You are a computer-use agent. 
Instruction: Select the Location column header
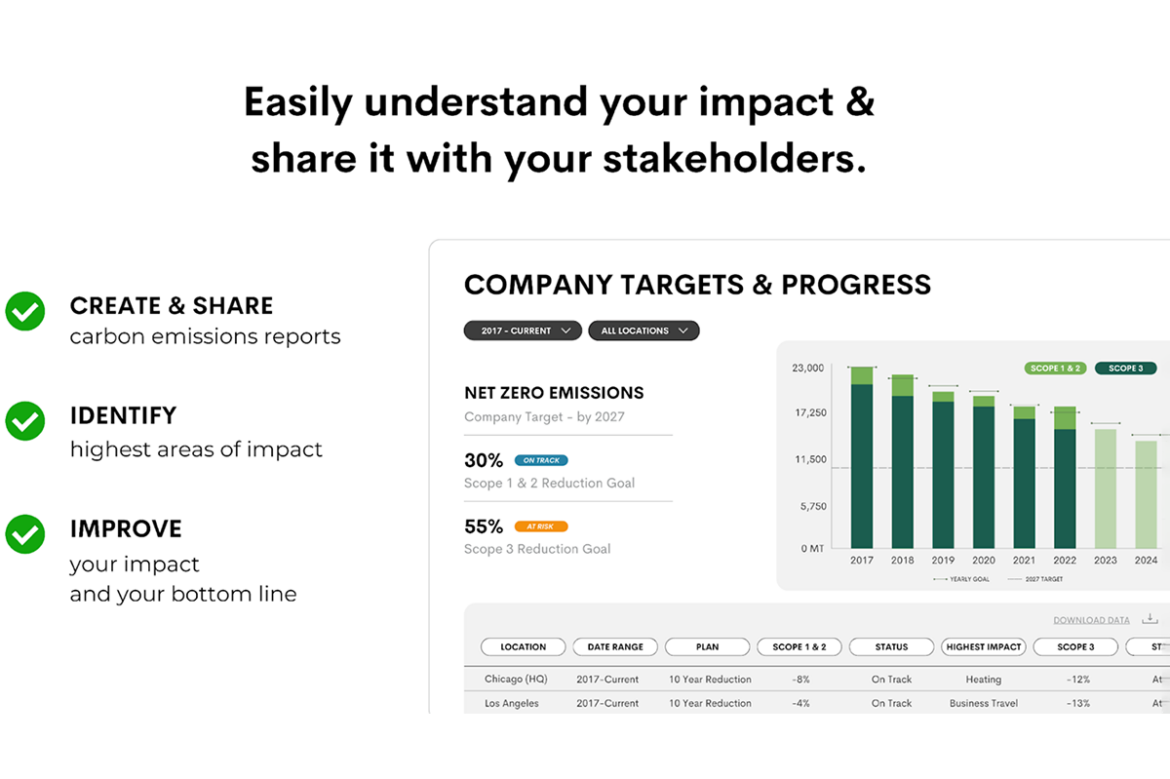(x=522, y=647)
